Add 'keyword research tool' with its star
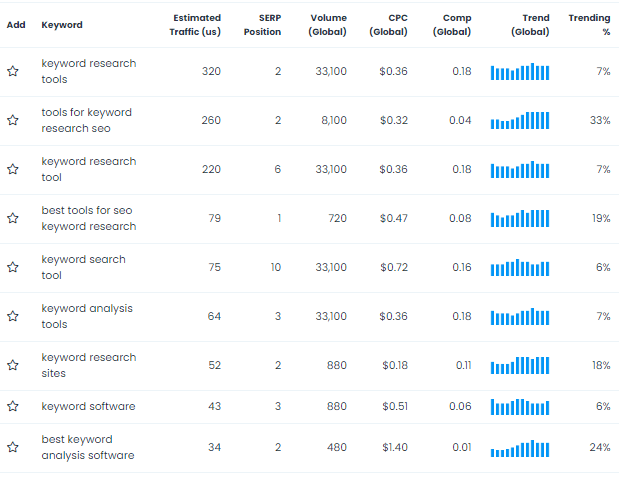This screenshot has width=626, height=478. tap(13, 169)
